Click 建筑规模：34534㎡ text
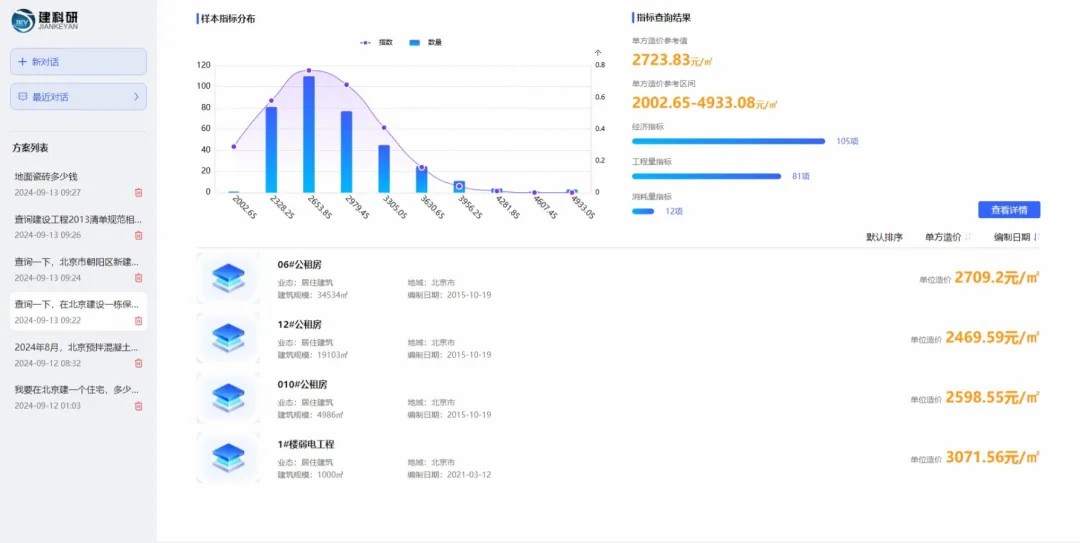This screenshot has height=543, width=1080. [x=313, y=295]
